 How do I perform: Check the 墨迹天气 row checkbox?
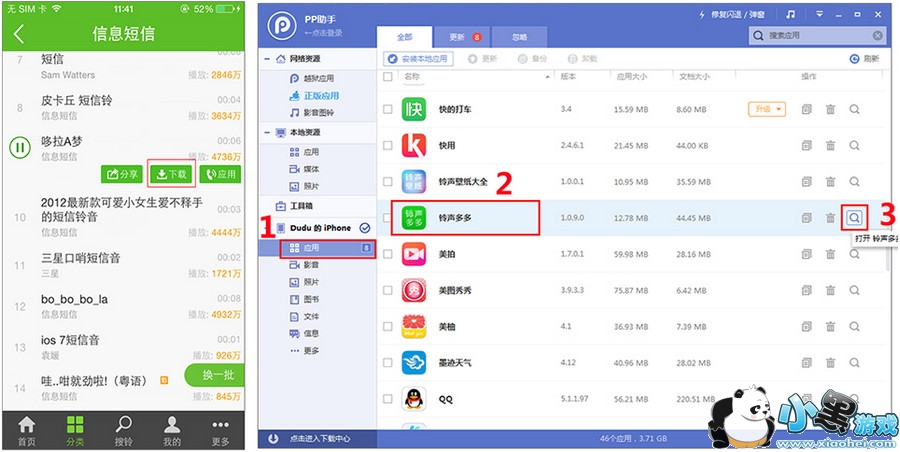pos(388,363)
